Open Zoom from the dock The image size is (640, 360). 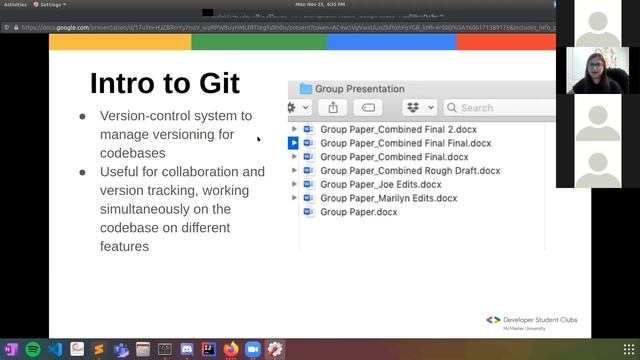click(253, 349)
